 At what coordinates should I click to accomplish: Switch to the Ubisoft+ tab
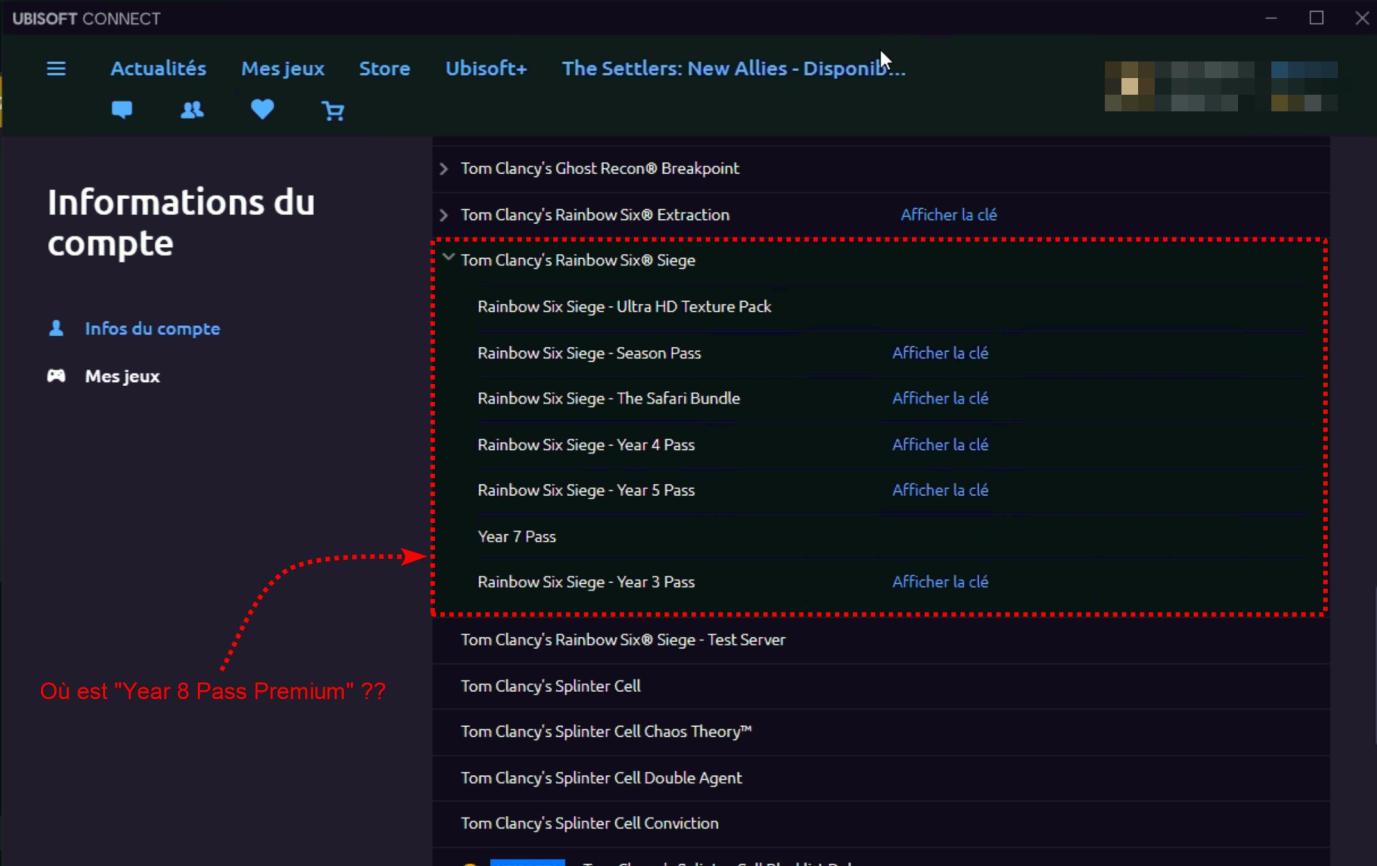point(486,68)
